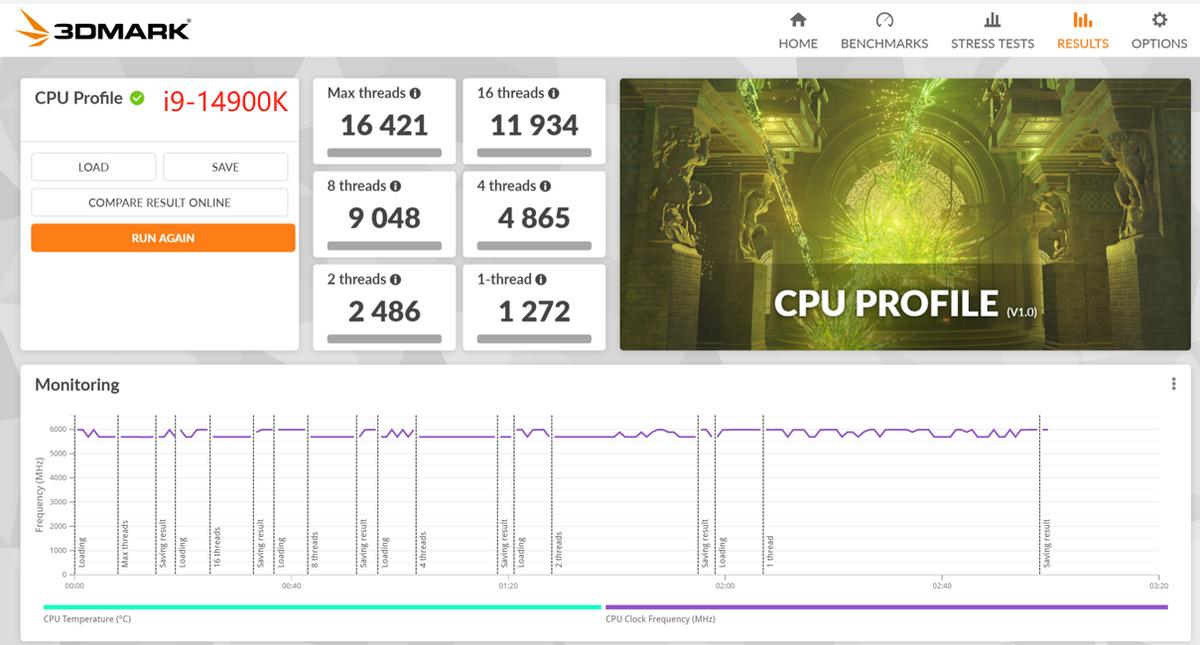
Task: Select the 8 threads score 9 048
Action: pos(384,218)
